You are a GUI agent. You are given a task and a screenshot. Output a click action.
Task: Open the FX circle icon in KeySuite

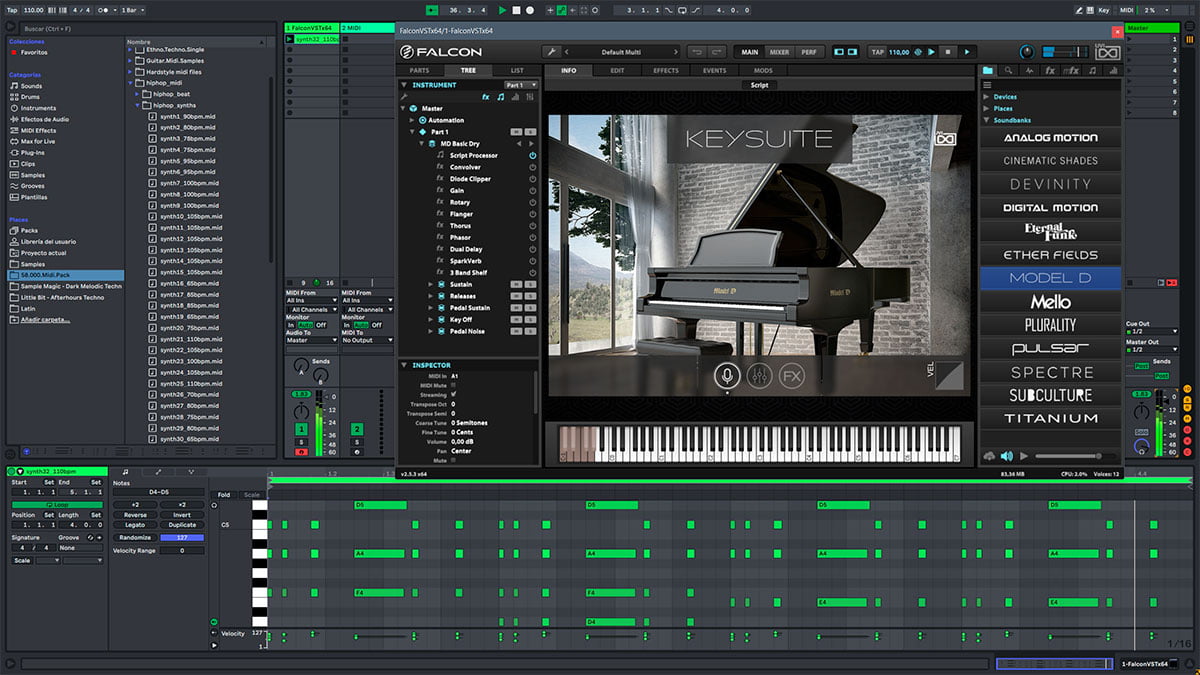[x=792, y=376]
